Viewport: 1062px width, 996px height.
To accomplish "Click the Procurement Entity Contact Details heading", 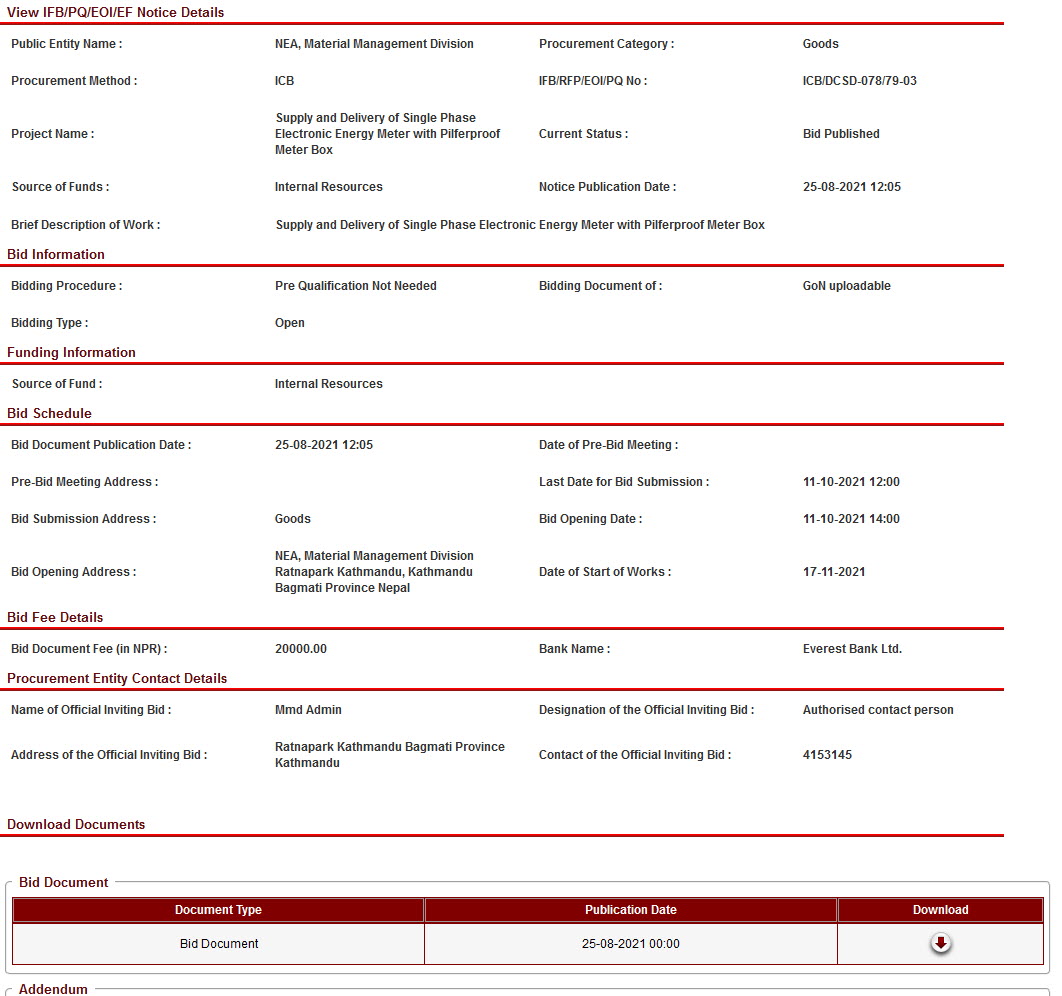I will (117, 678).
